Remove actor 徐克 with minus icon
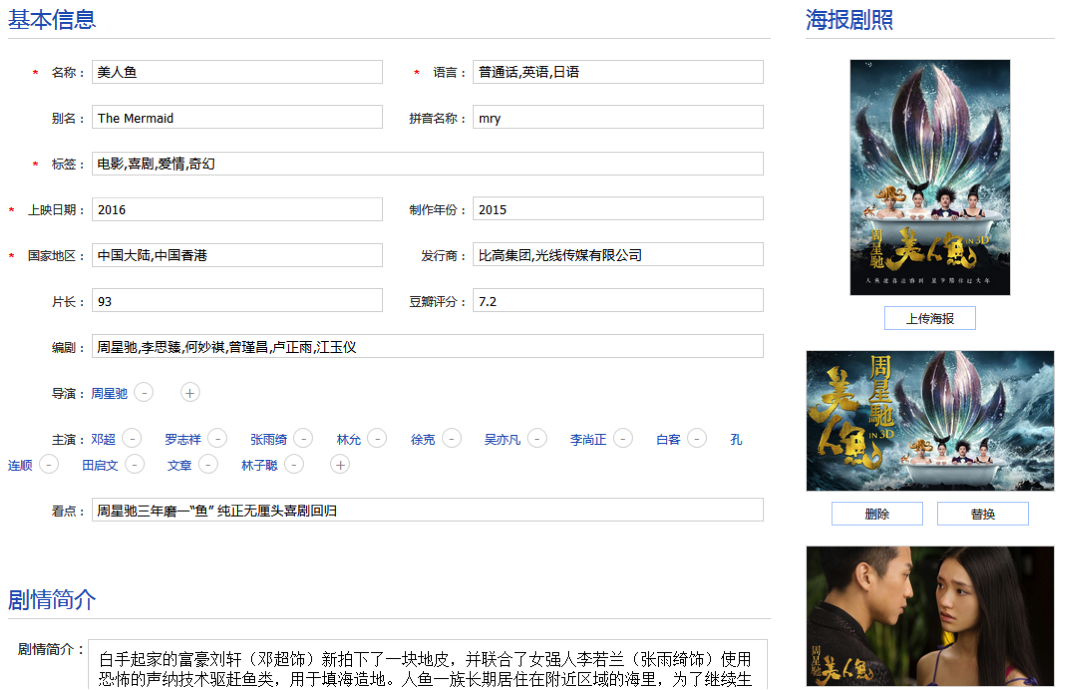Image resolution: width=1066 pixels, height=690 pixels. [x=451, y=439]
